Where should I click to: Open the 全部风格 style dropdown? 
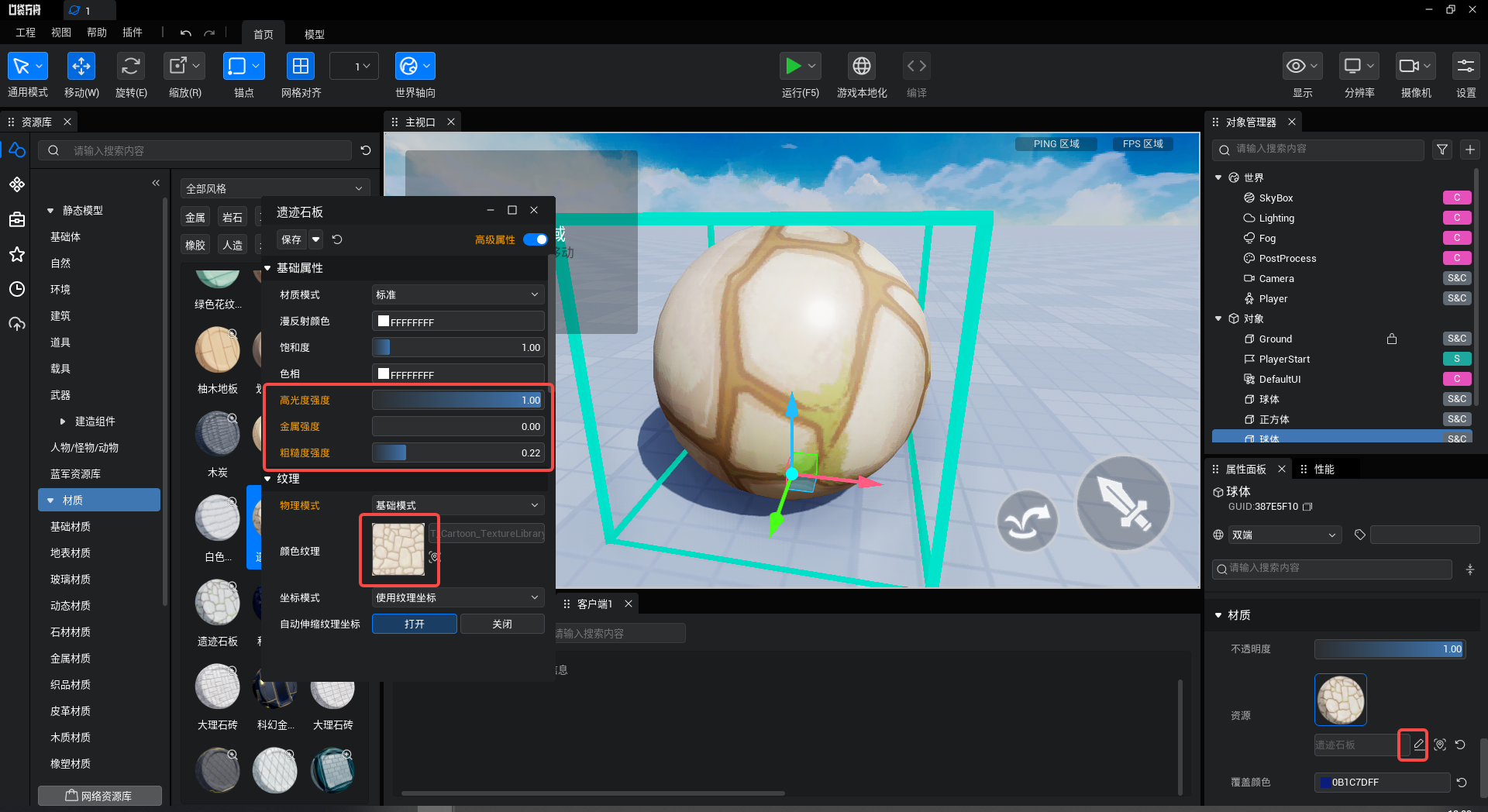pos(275,188)
